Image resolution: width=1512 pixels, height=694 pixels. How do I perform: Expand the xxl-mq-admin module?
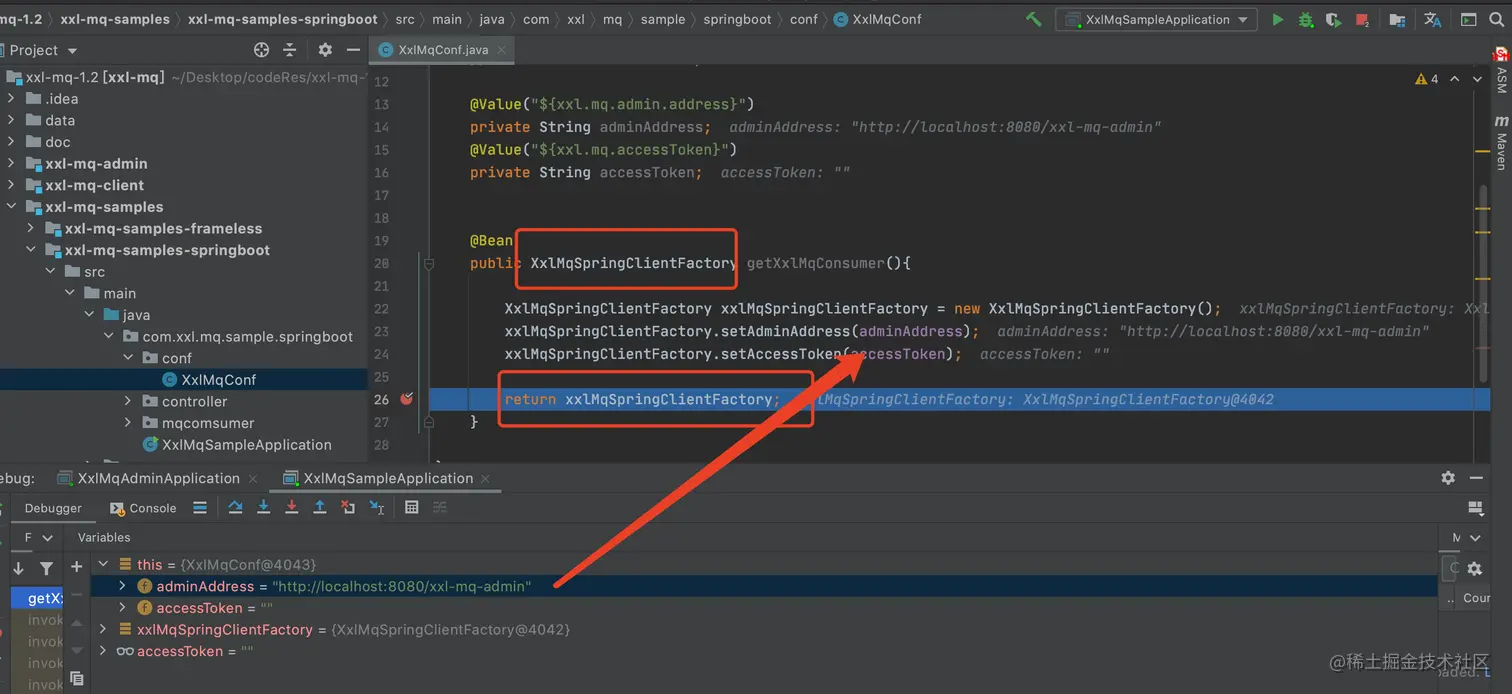point(11,163)
